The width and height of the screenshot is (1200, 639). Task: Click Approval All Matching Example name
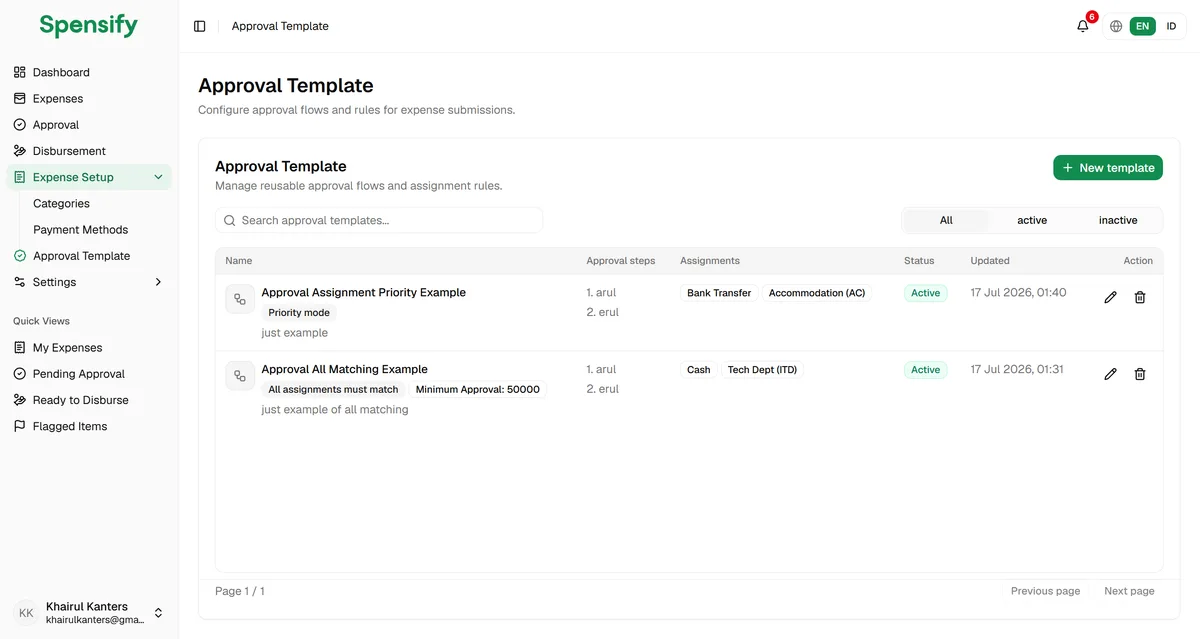345,369
